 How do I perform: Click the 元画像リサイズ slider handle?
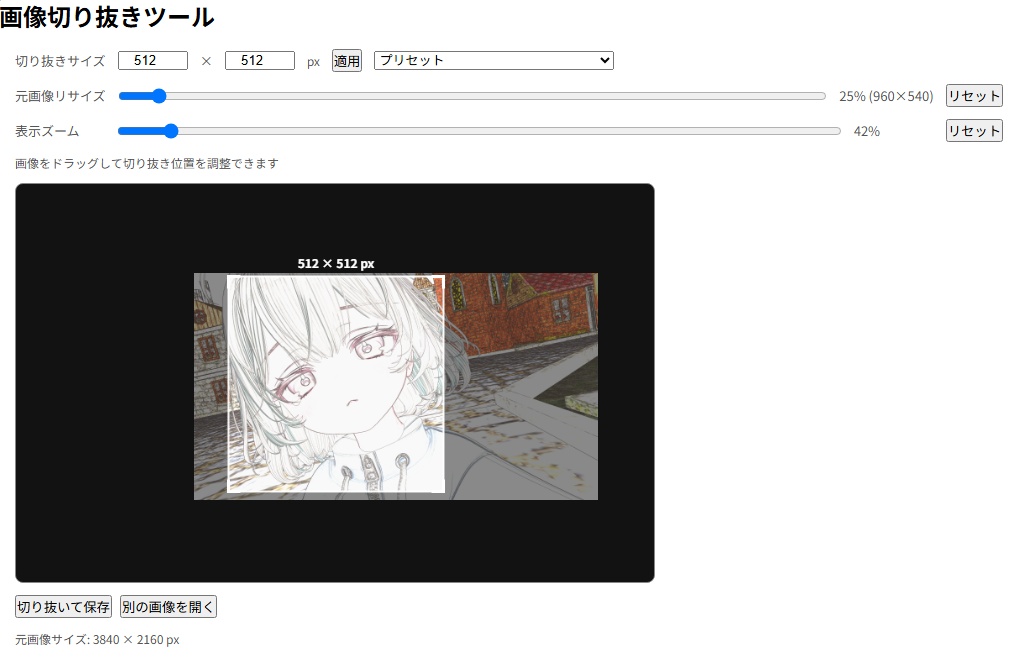(x=159, y=96)
